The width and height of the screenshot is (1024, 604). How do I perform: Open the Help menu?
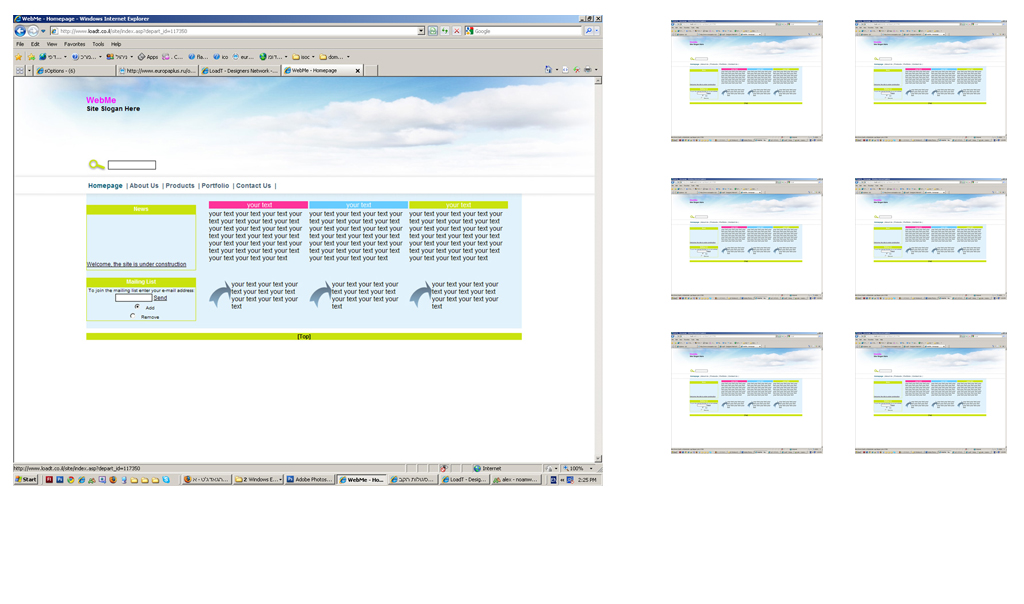point(116,44)
